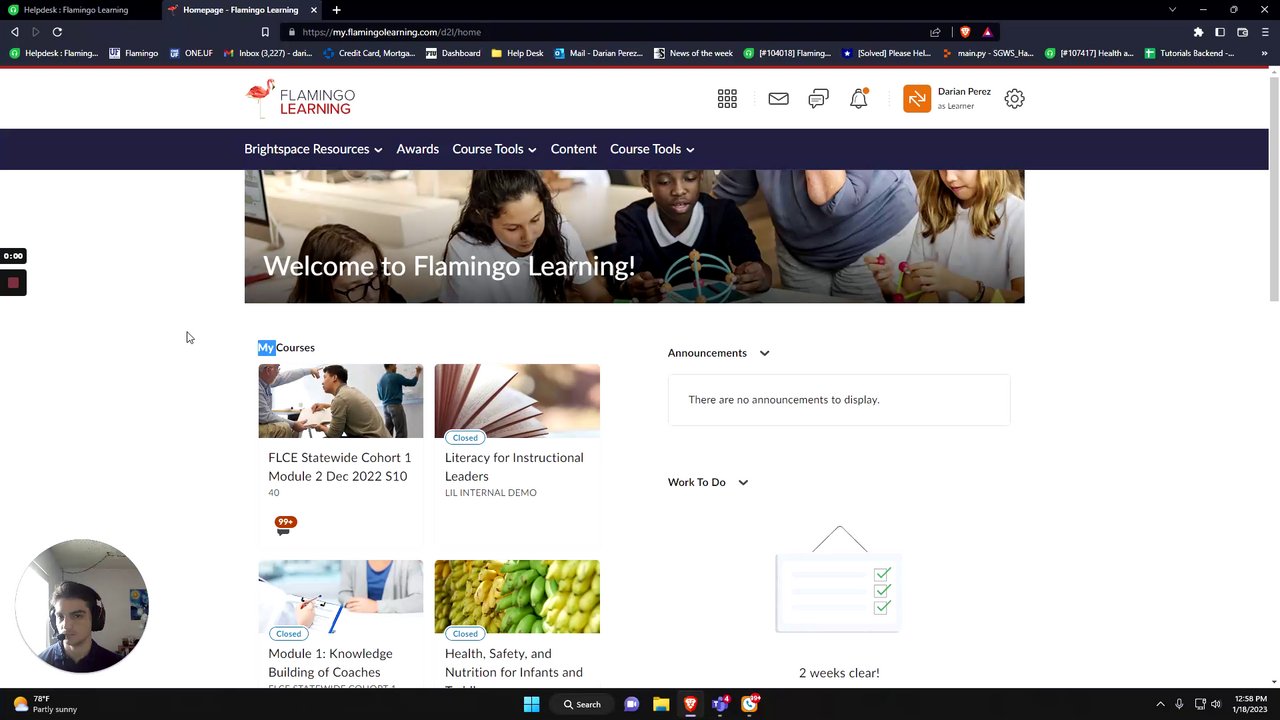This screenshot has width=1280, height=720.
Task: Open the subscription alerts chat icon
Action: point(818,98)
